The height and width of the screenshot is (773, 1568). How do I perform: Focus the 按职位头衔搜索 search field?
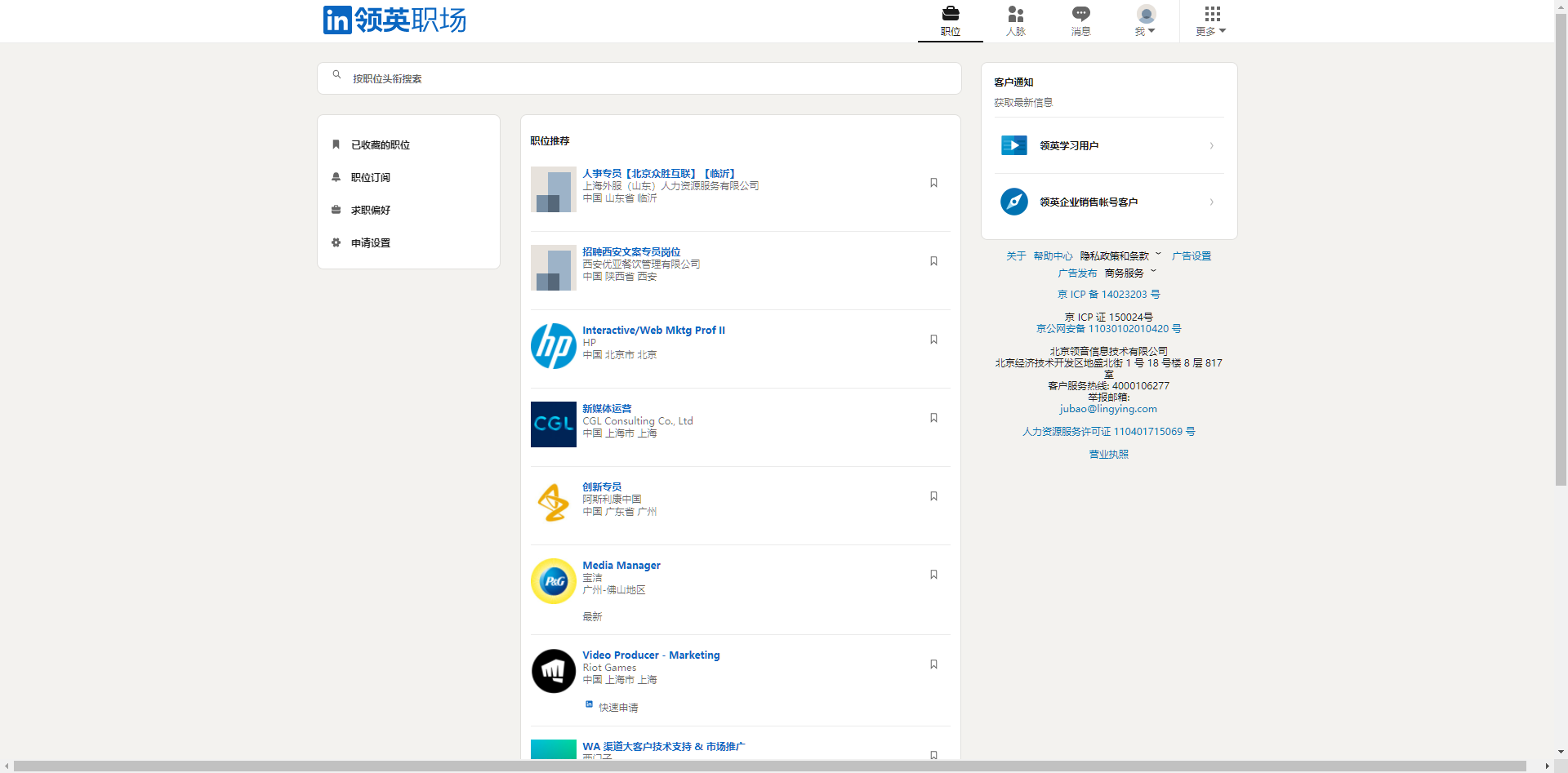coord(645,79)
